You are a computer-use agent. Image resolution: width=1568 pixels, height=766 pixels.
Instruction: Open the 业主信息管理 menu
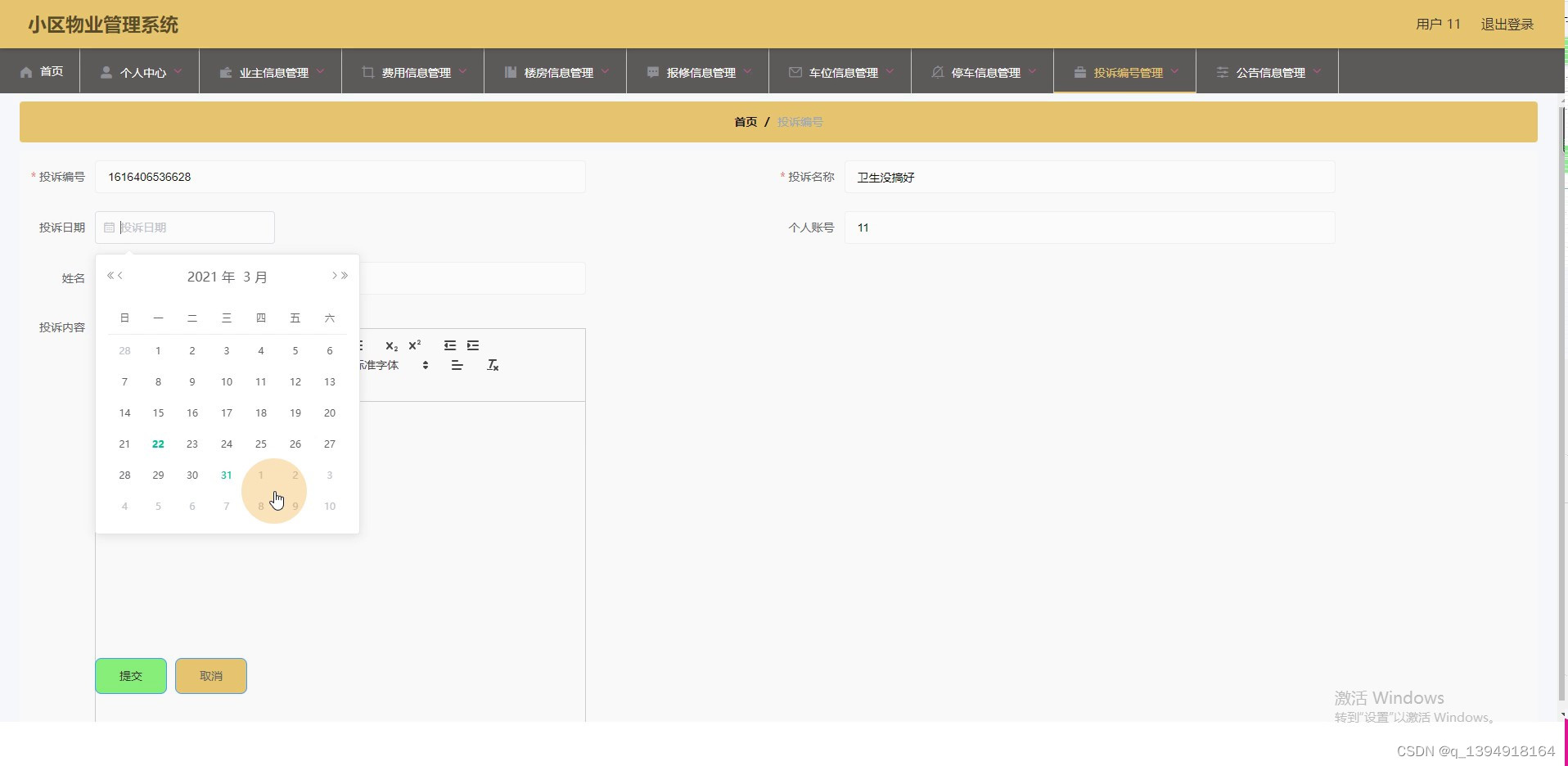(271, 71)
